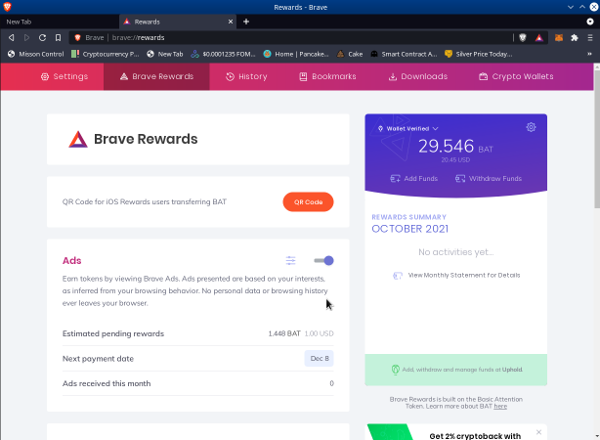Expand the Wallet Verified dropdown
600x440 pixels.
pos(408,129)
